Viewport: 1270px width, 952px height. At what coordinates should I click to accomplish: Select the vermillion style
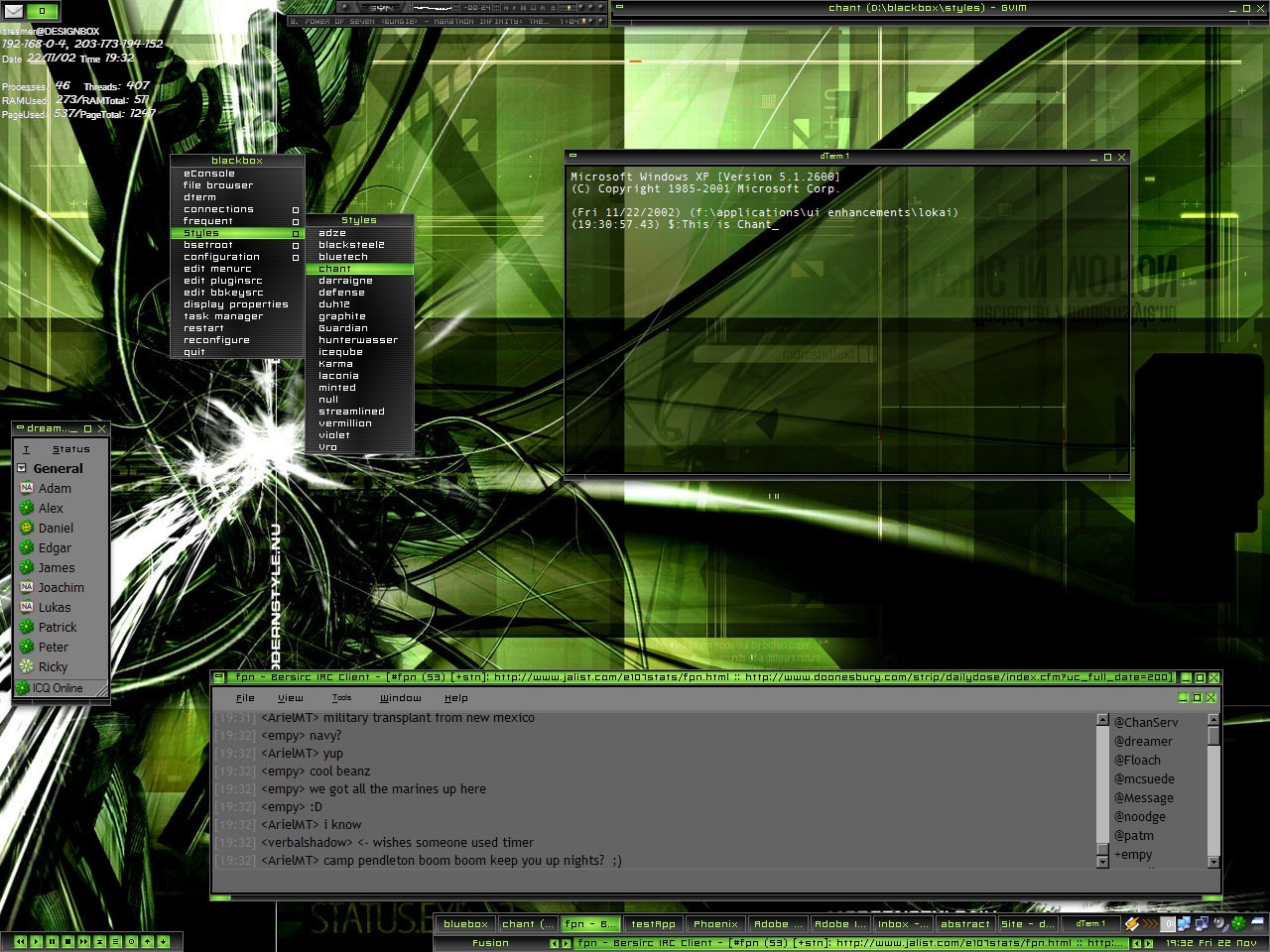pyautogui.click(x=359, y=423)
